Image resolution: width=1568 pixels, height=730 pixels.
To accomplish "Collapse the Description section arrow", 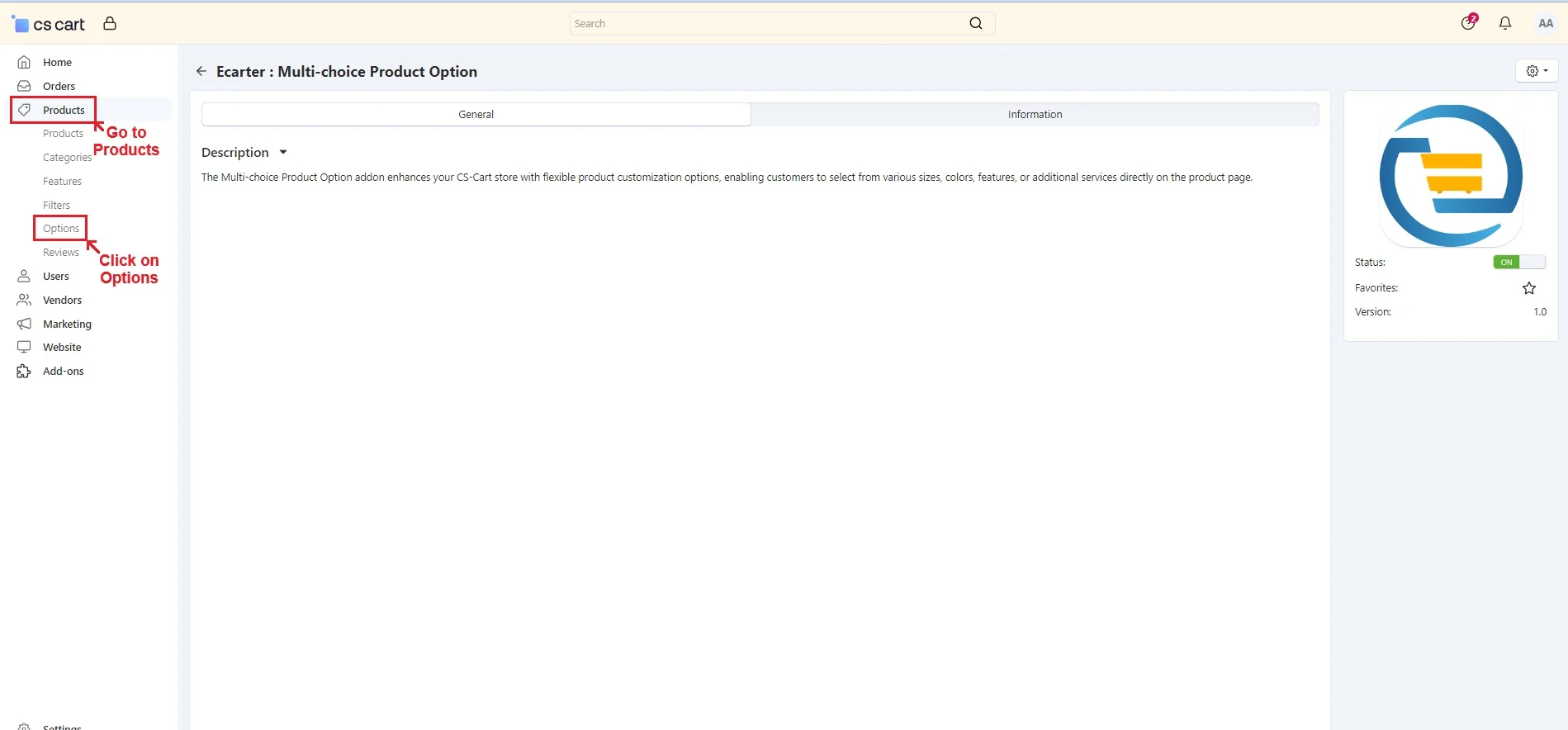I will pos(283,152).
